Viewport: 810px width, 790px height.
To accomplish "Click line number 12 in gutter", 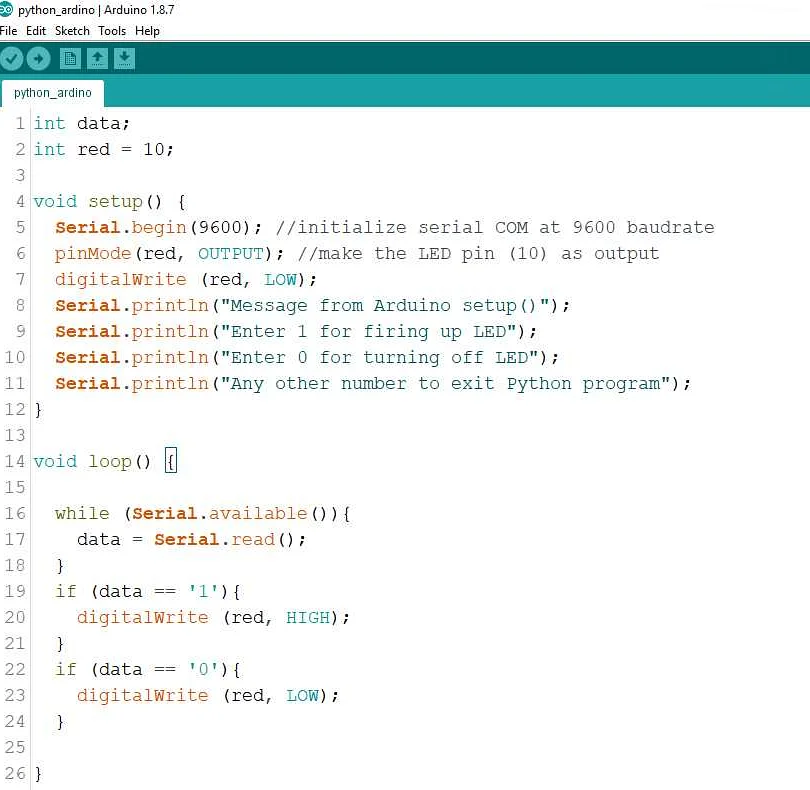I will point(14,409).
